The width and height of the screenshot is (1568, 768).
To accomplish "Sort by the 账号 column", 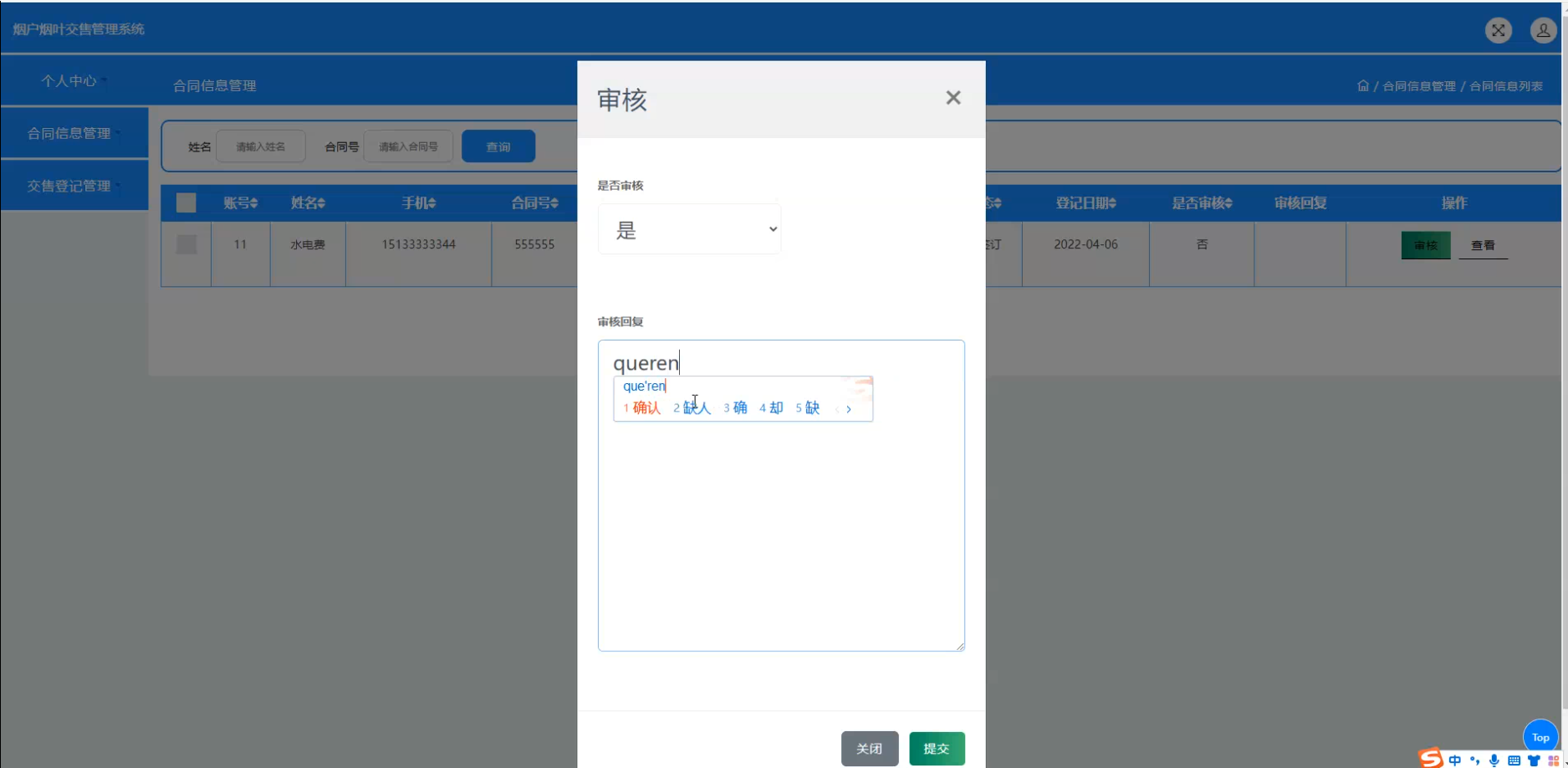I will tap(240, 202).
